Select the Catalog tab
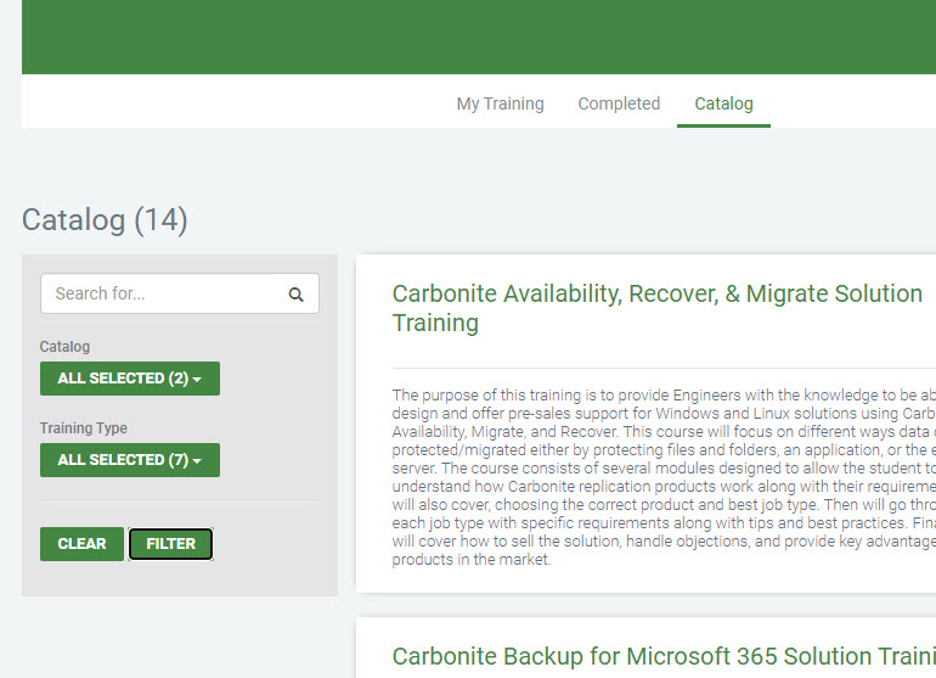 pos(723,104)
